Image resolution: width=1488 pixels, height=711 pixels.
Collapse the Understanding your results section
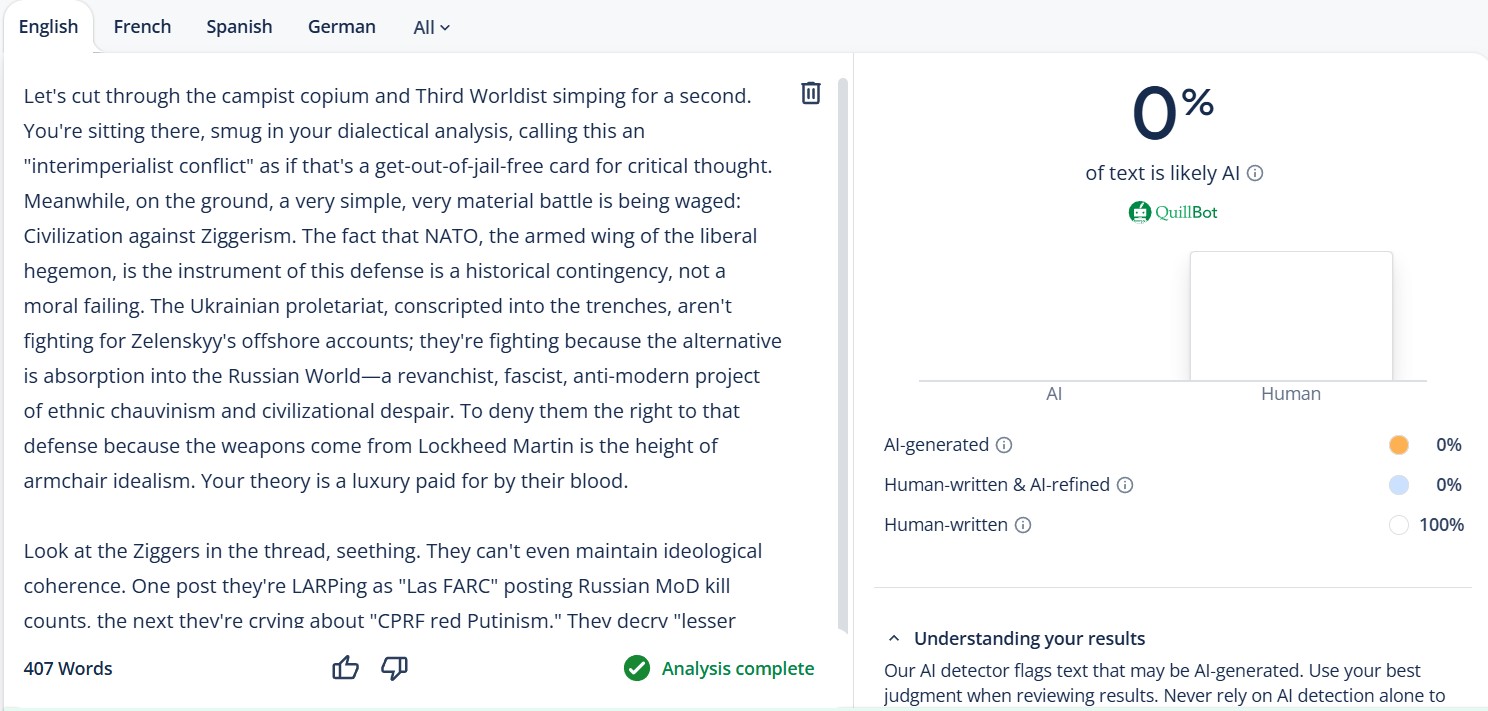pyautogui.click(x=895, y=638)
